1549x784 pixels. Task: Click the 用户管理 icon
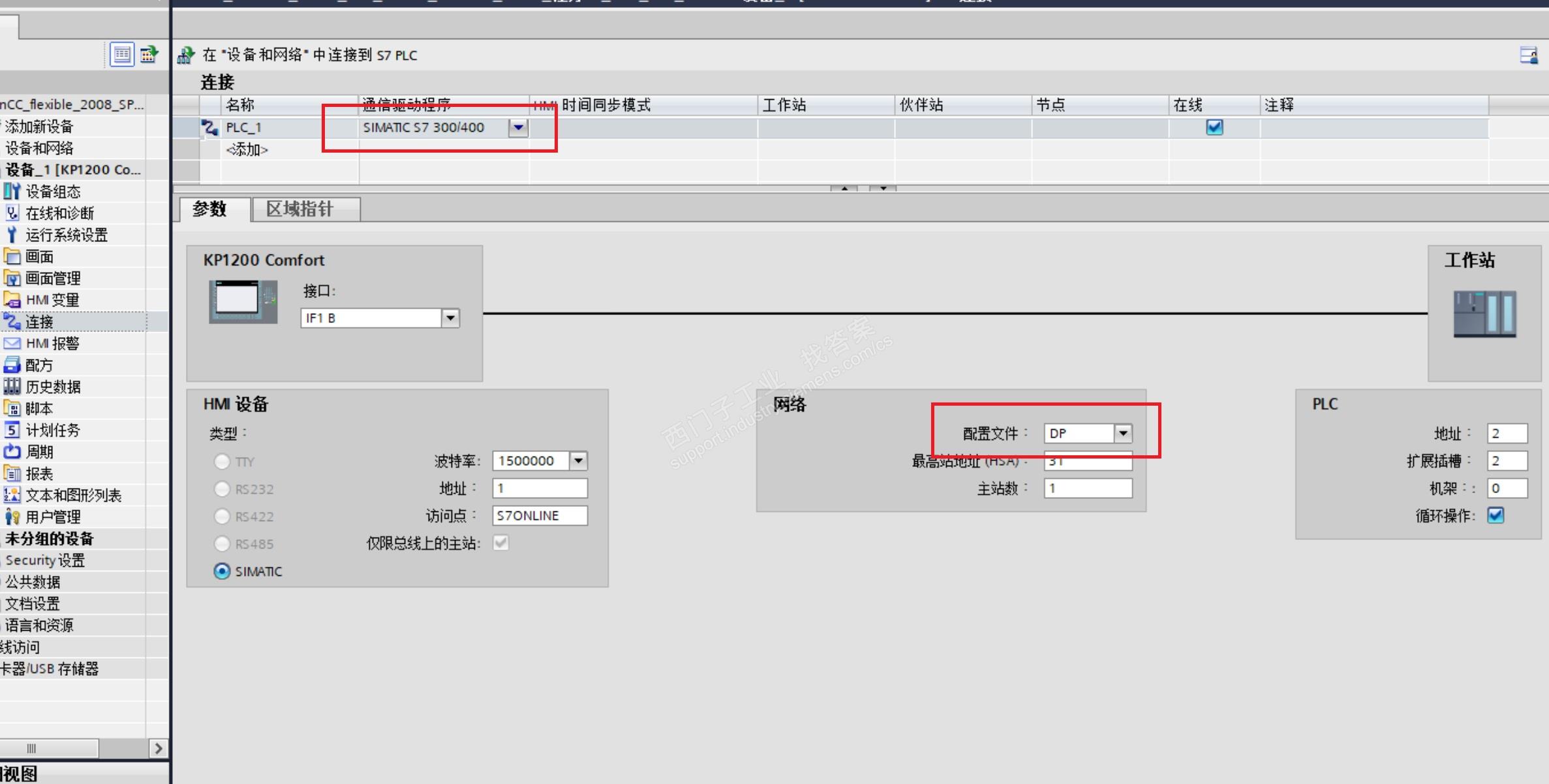pyautogui.click(x=12, y=517)
